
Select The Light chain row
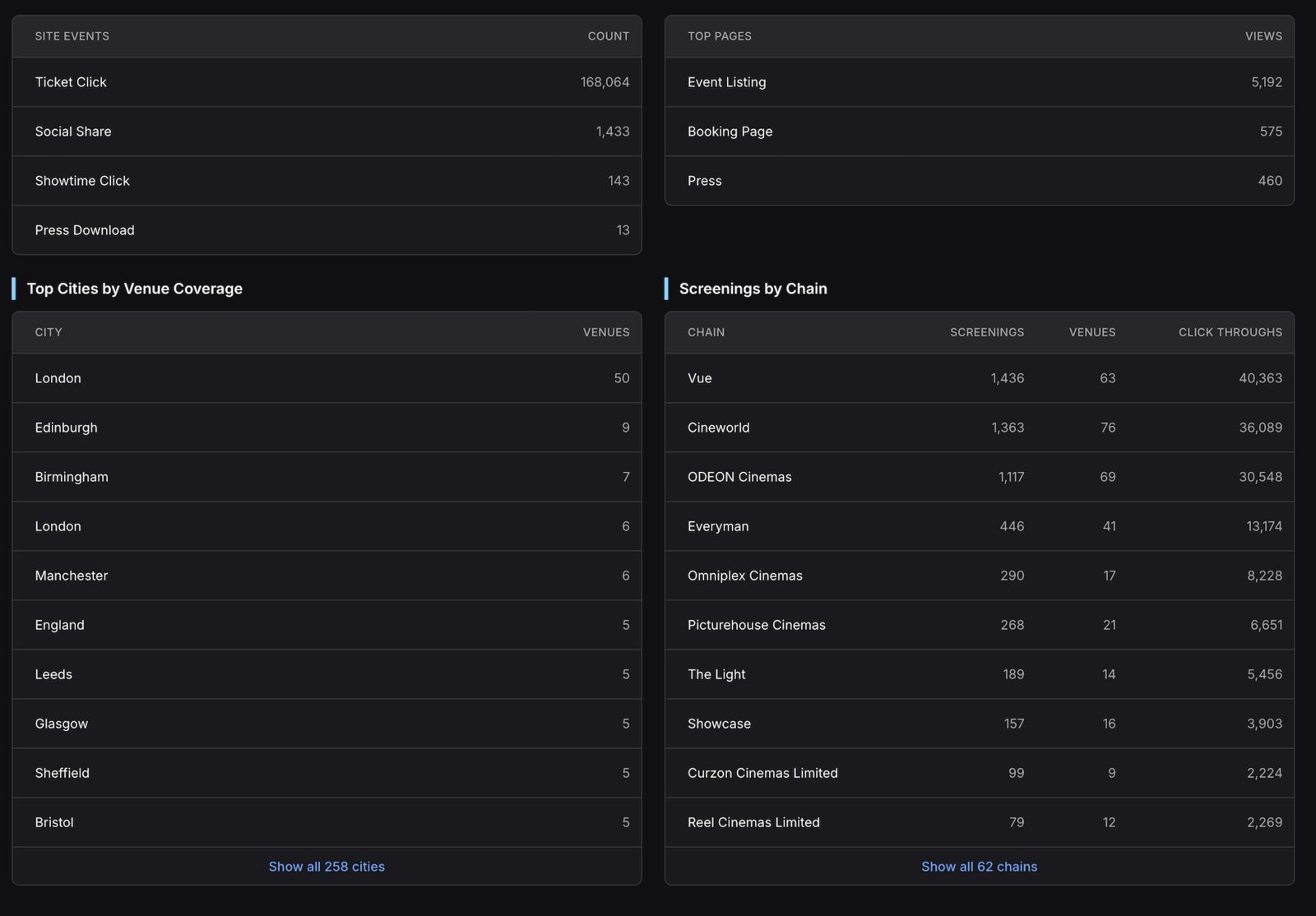[979, 674]
